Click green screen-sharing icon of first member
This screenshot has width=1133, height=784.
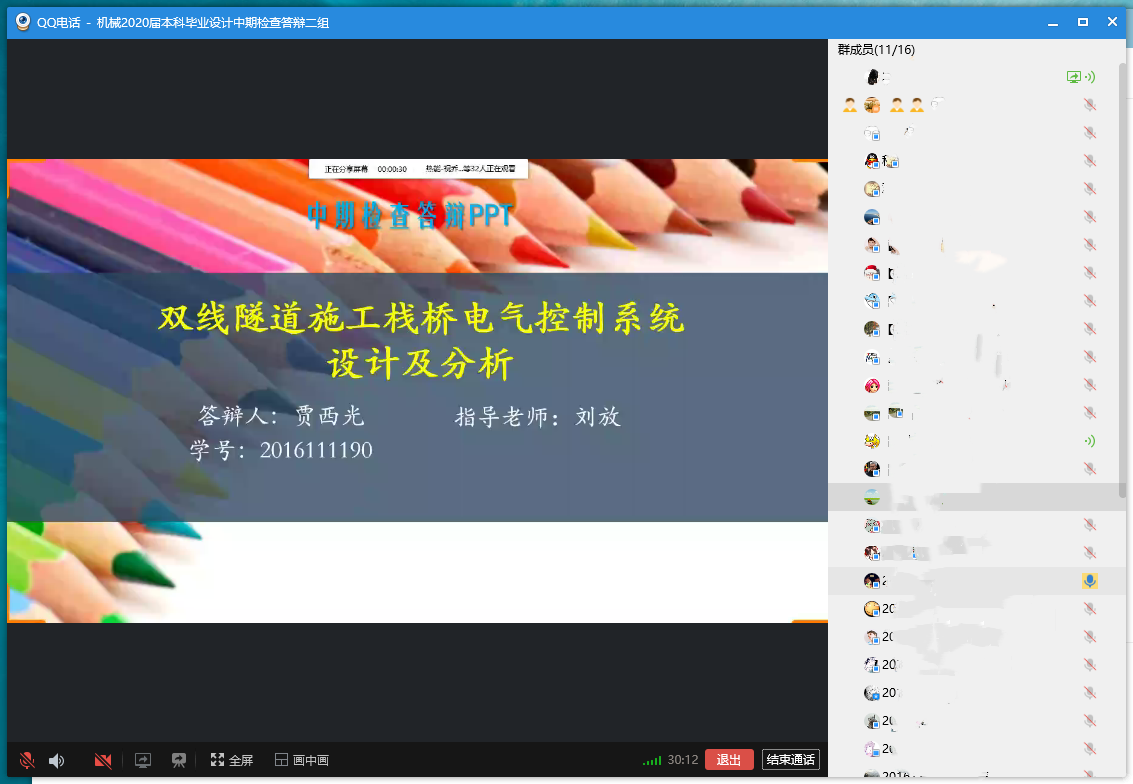tap(1074, 76)
